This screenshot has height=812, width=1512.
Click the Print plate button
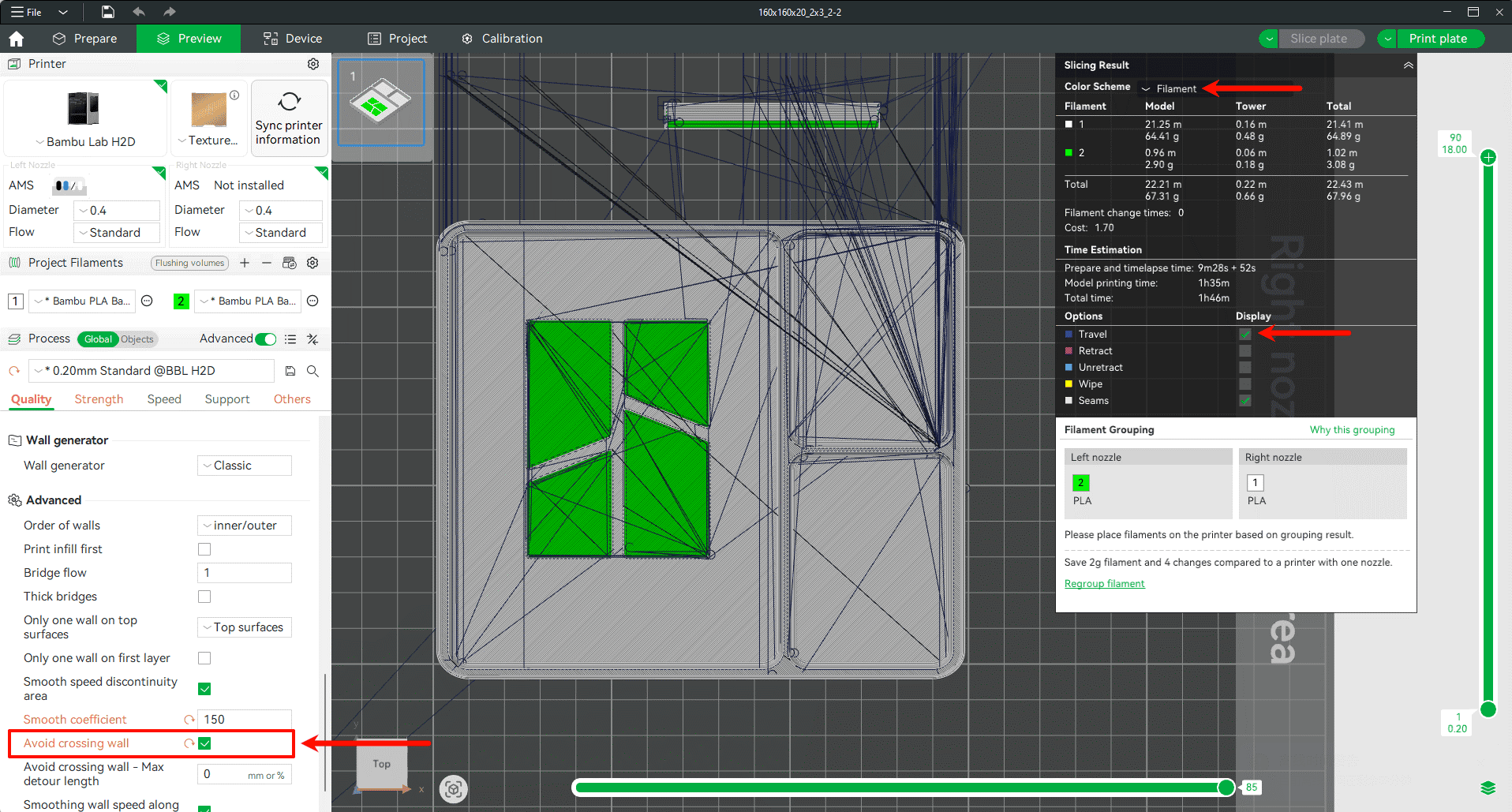tap(1437, 39)
